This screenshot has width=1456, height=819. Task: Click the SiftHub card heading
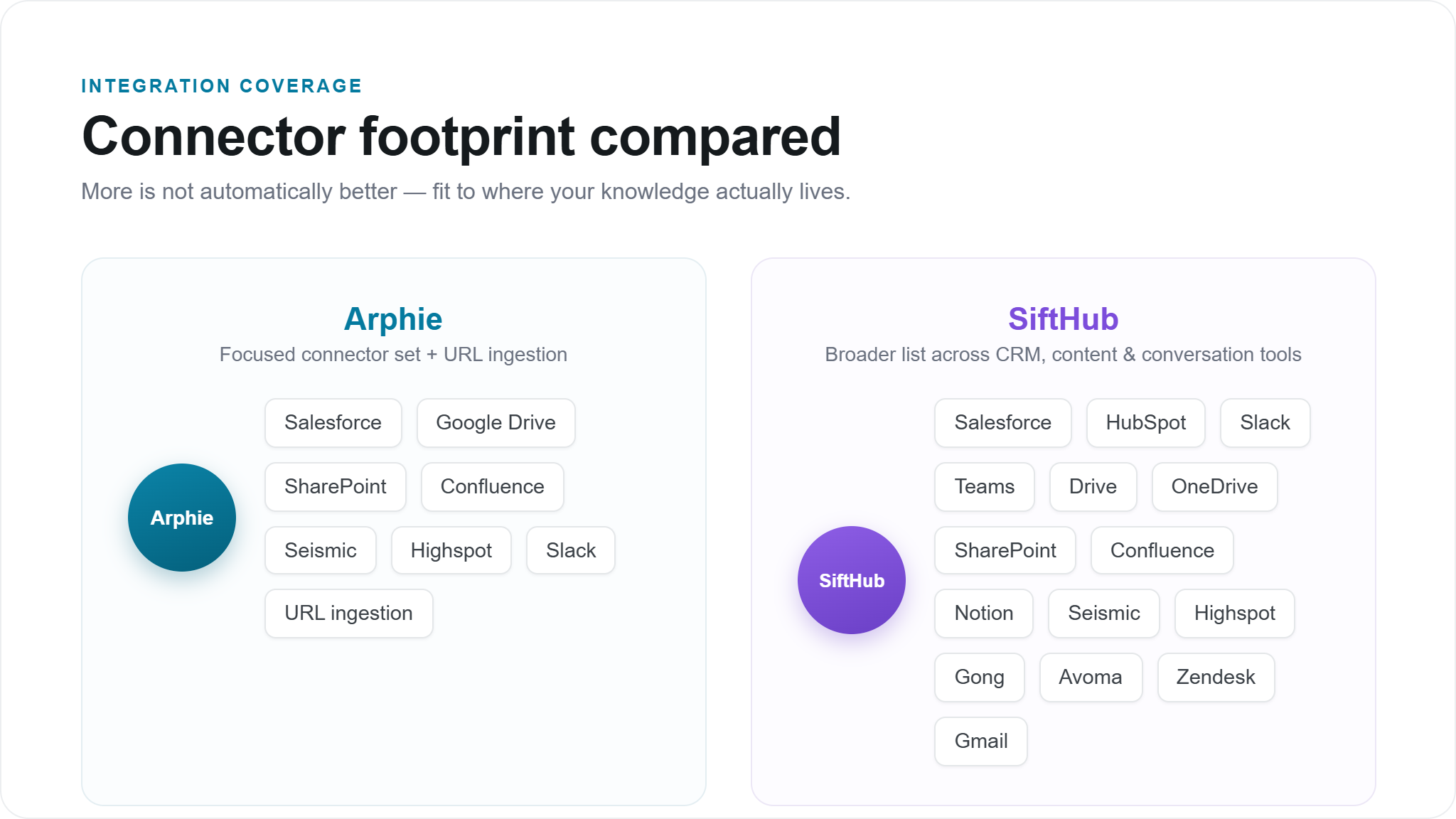(x=1063, y=319)
